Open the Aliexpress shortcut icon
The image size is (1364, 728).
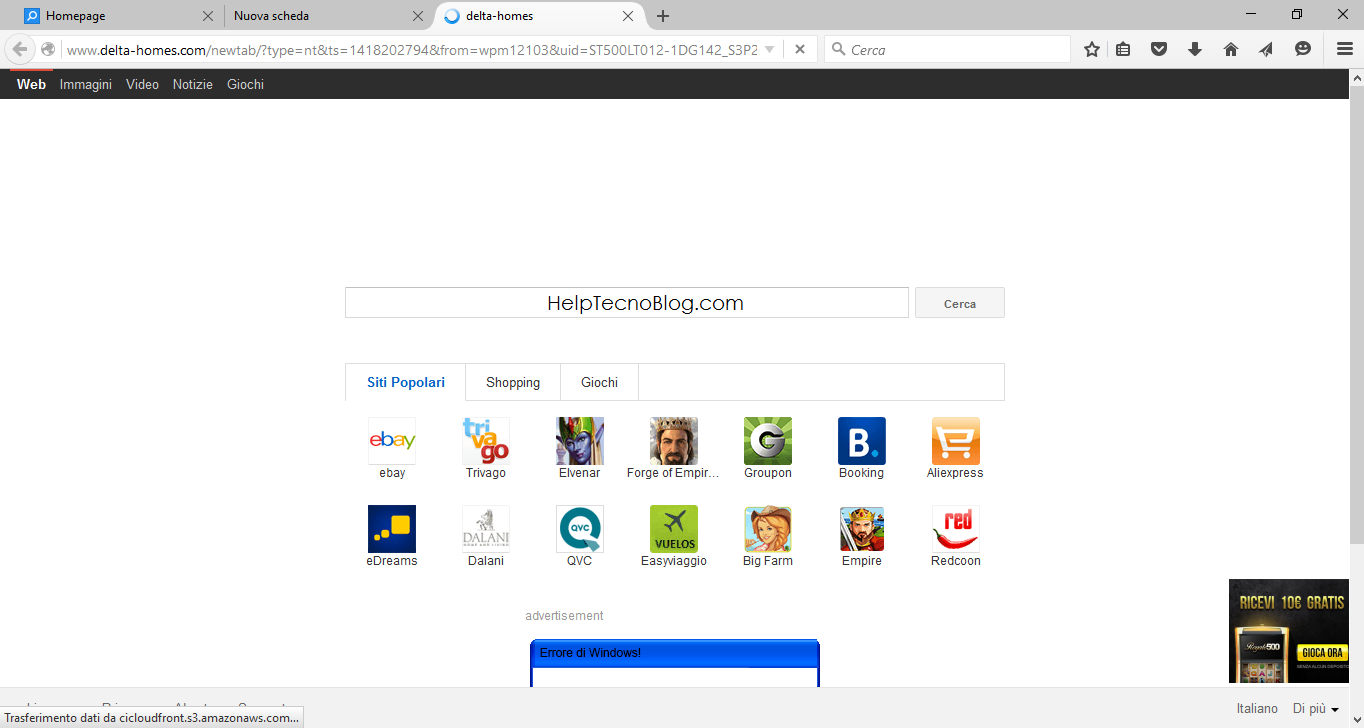click(x=956, y=441)
